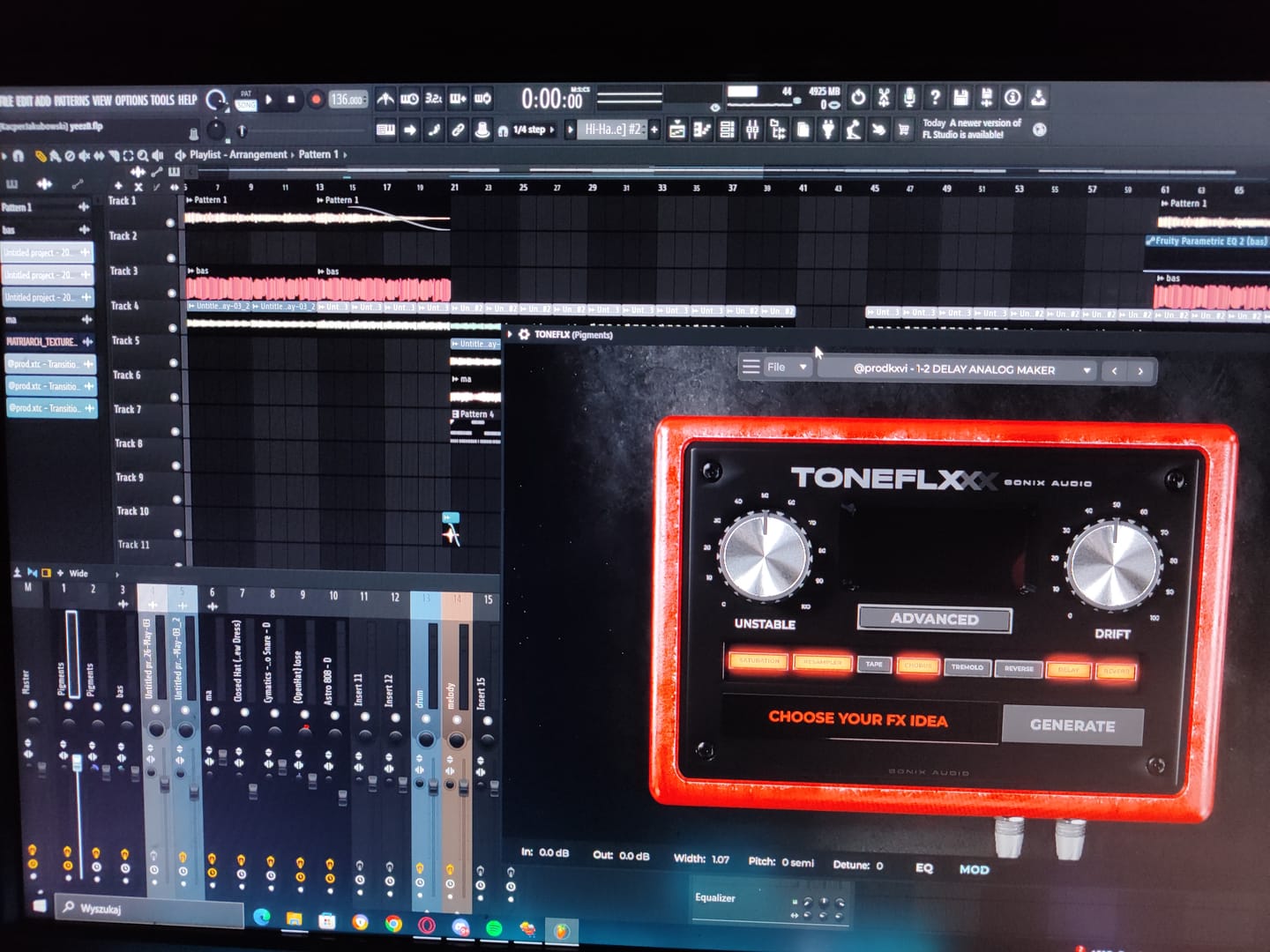Click the DRIFT knob

[1114, 564]
